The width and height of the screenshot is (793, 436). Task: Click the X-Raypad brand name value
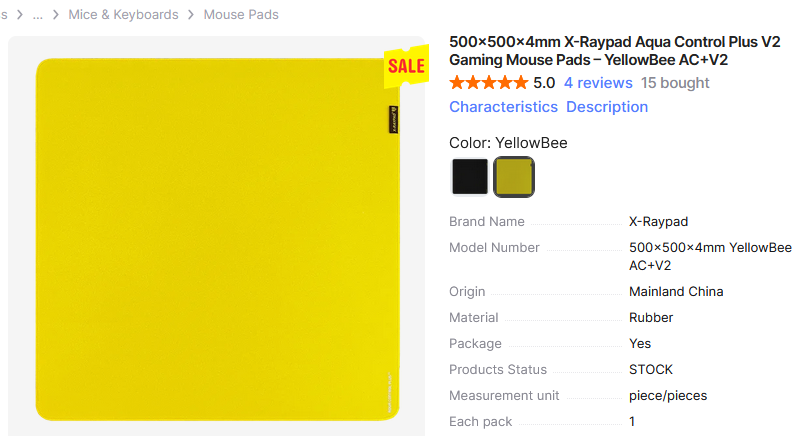[658, 222]
